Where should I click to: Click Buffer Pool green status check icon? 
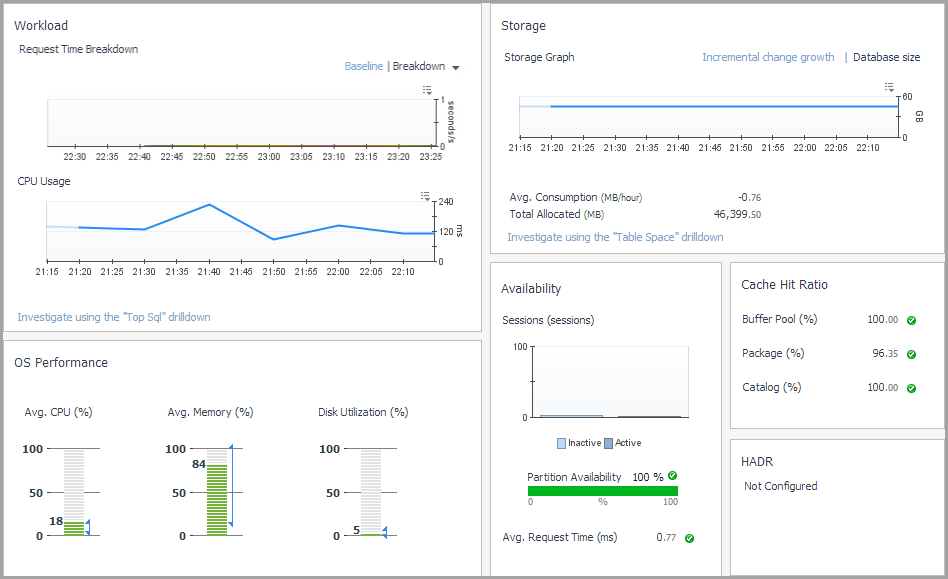tap(911, 321)
